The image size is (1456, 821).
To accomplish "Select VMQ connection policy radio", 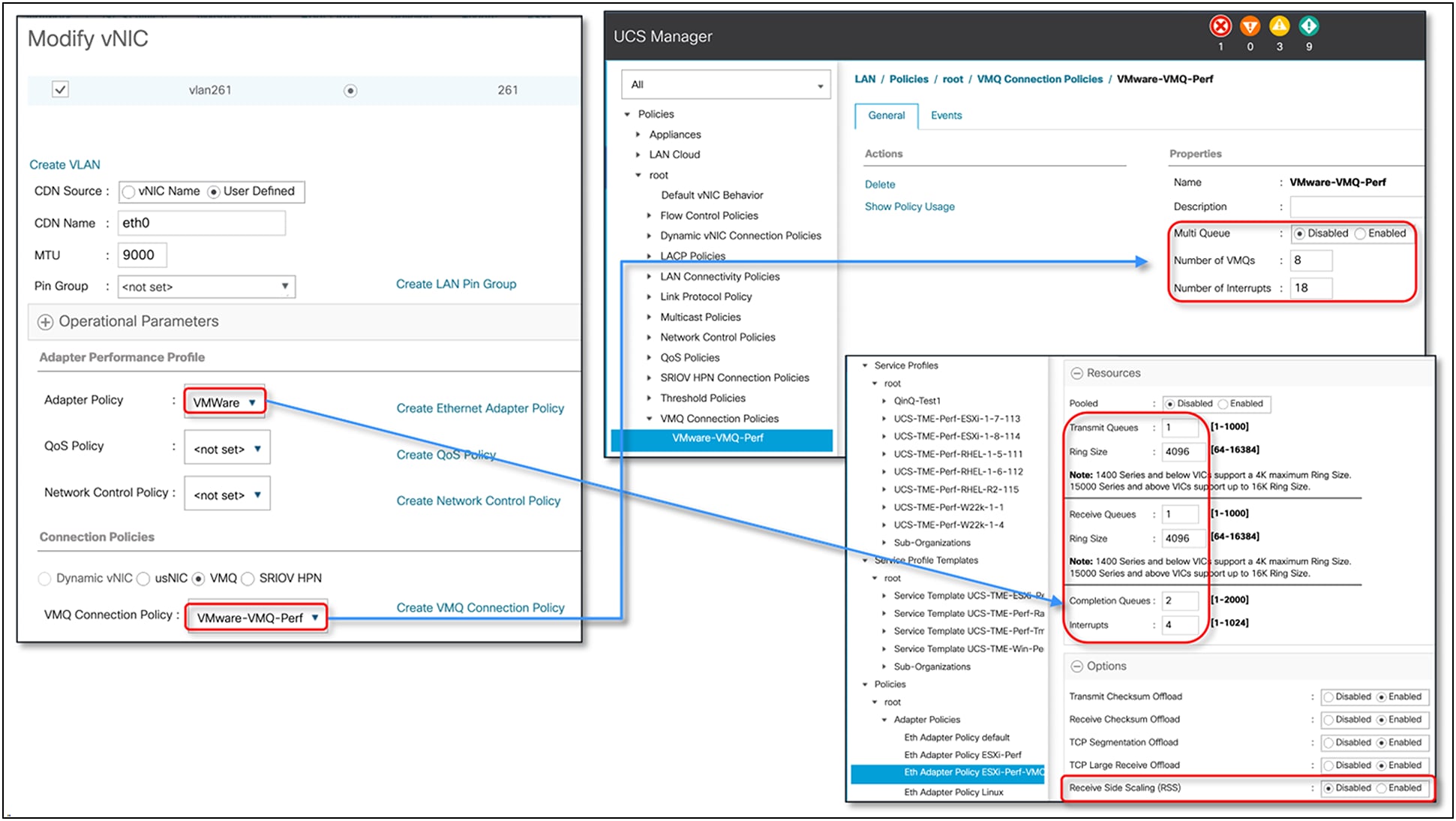I will coord(198,579).
